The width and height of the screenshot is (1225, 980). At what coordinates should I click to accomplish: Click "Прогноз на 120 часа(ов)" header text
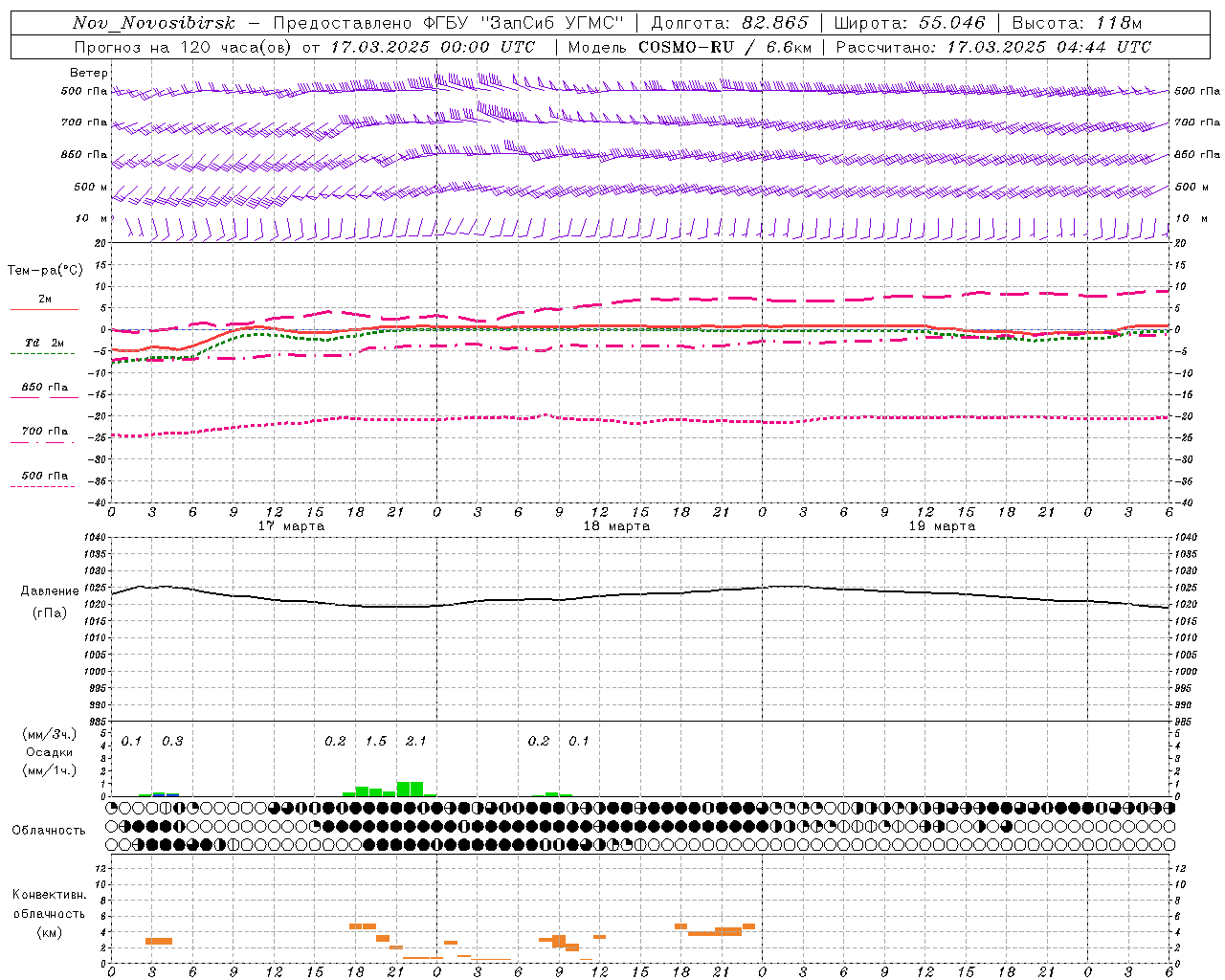tap(184, 47)
